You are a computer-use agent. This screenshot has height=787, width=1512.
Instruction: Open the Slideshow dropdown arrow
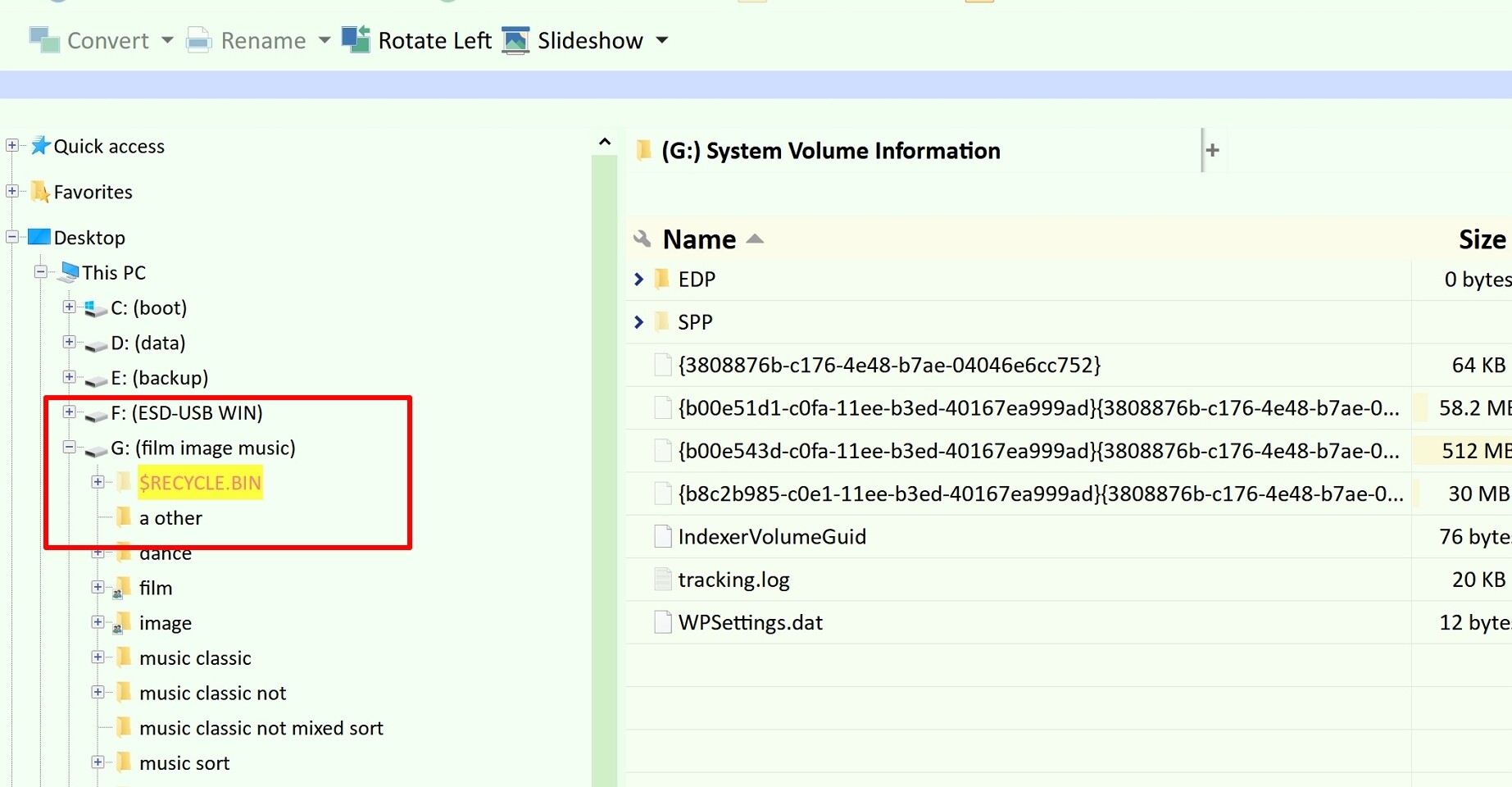click(x=662, y=40)
